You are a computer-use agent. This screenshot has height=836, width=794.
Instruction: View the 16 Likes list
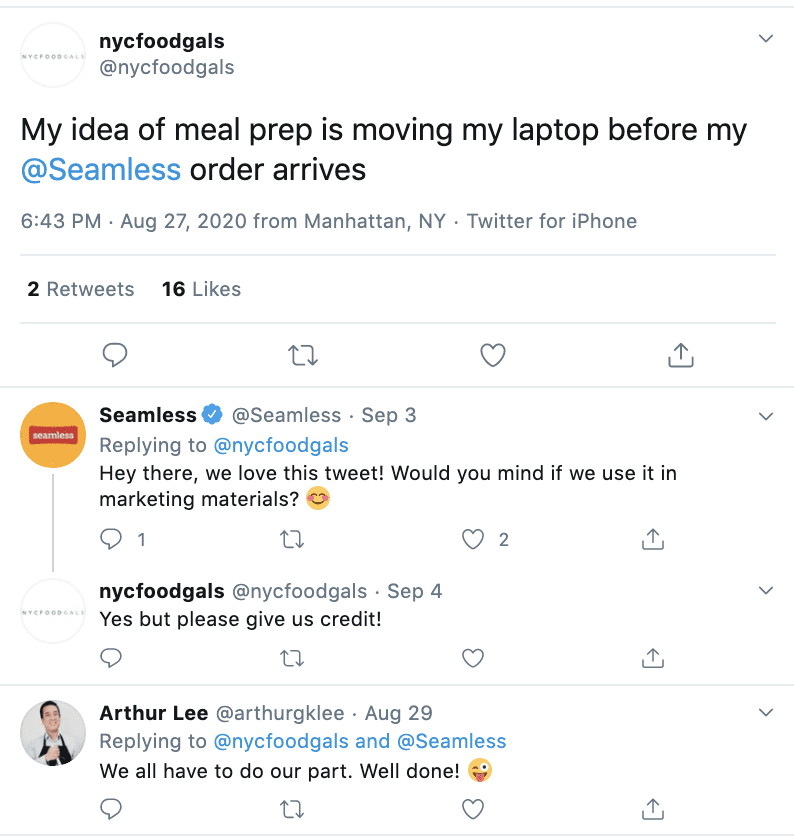(x=201, y=289)
